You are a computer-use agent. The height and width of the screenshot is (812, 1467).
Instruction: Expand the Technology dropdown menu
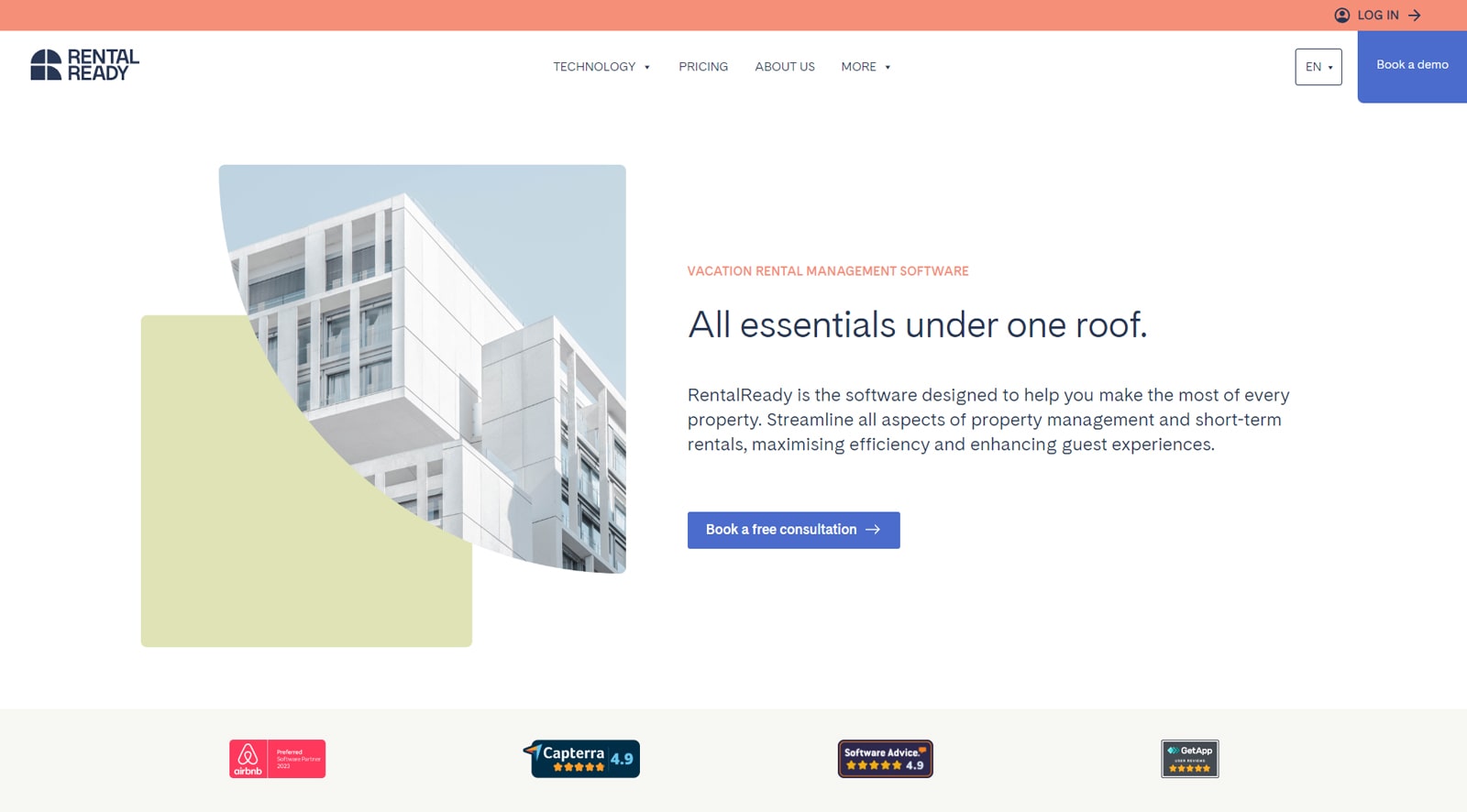click(x=601, y=67)
